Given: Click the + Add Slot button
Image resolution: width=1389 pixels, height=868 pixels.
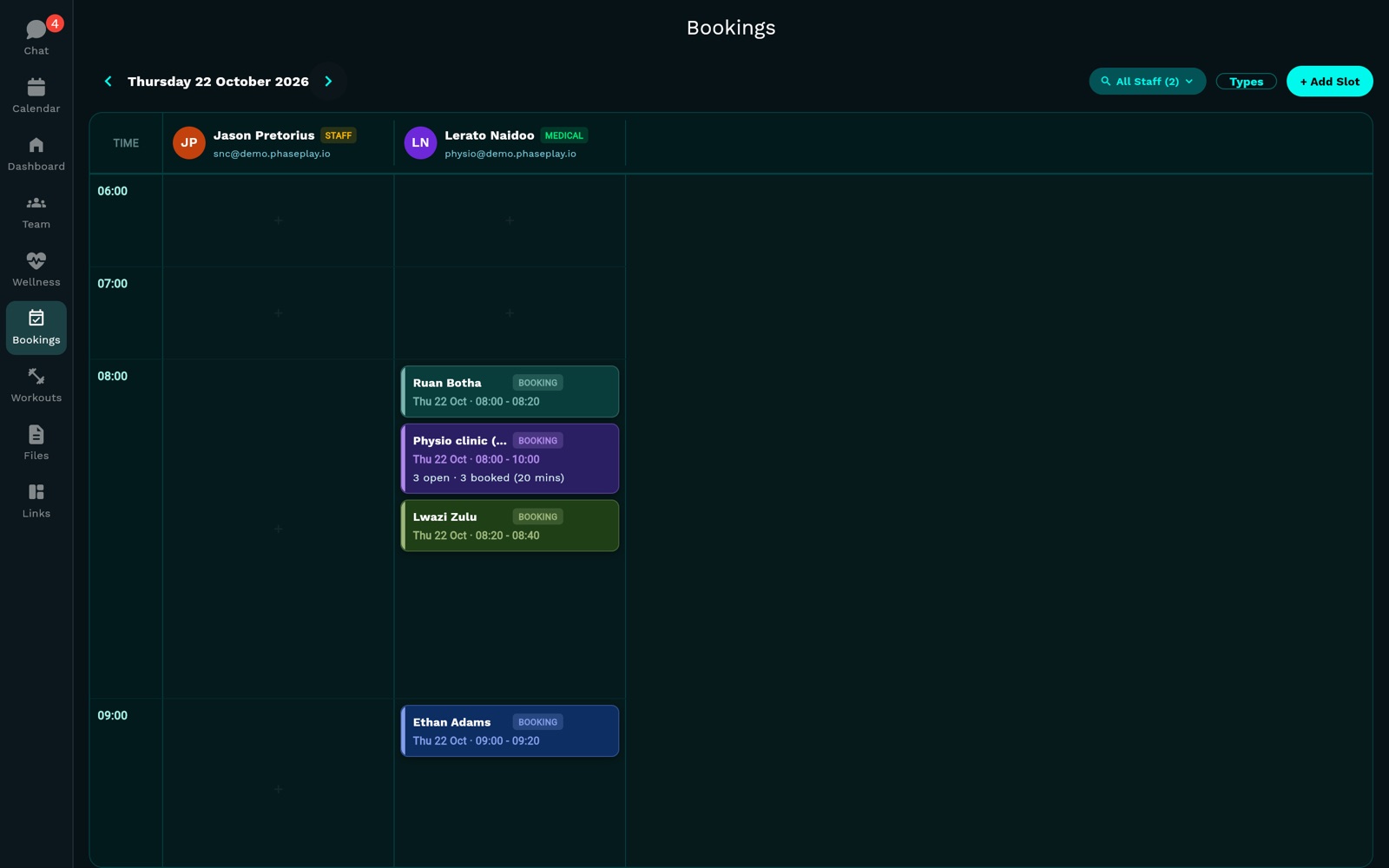Looking at the screenshot, I should 1329,82.
